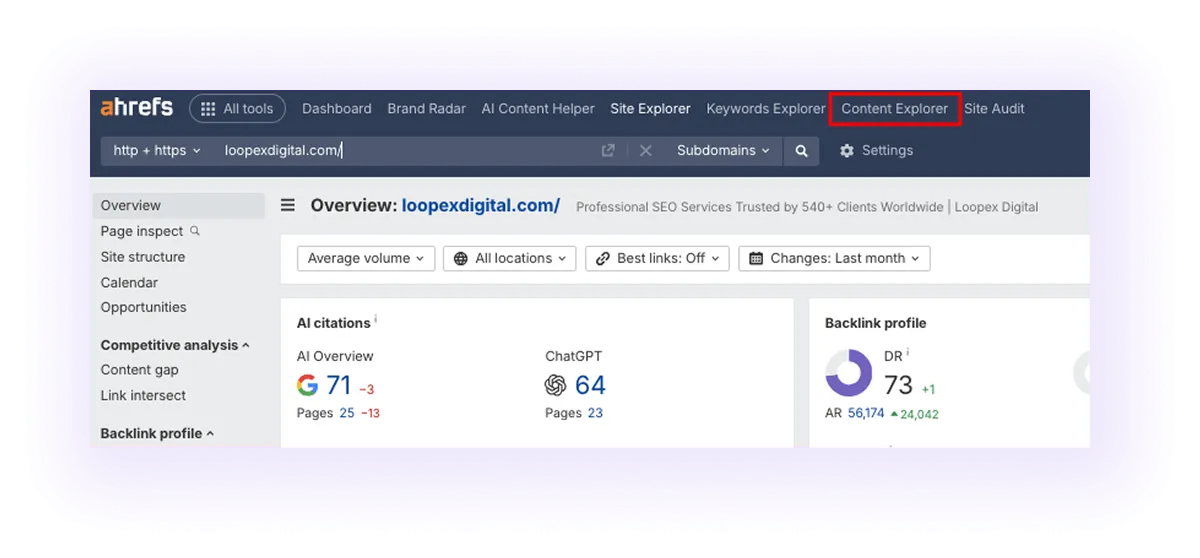Image resolution: width=1200 pixels, height=558 pixels.
Task: Open the http + https protocol dropdown
Action: pos(157,151)
